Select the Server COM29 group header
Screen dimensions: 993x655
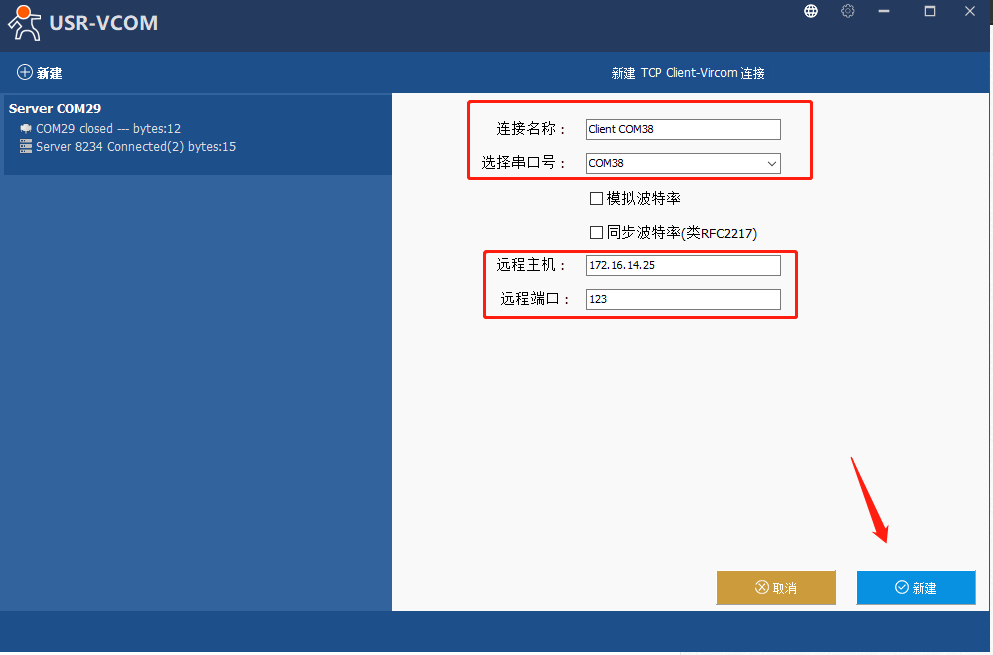pos(55,108)
